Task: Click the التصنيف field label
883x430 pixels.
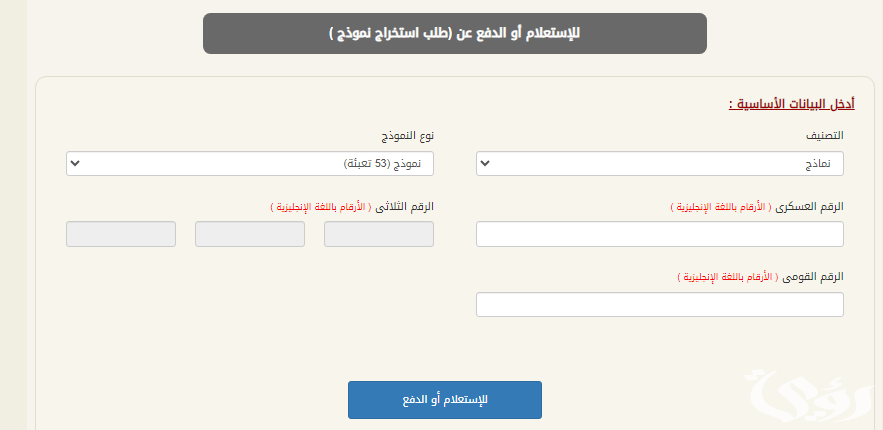Action: coord(826,136)
